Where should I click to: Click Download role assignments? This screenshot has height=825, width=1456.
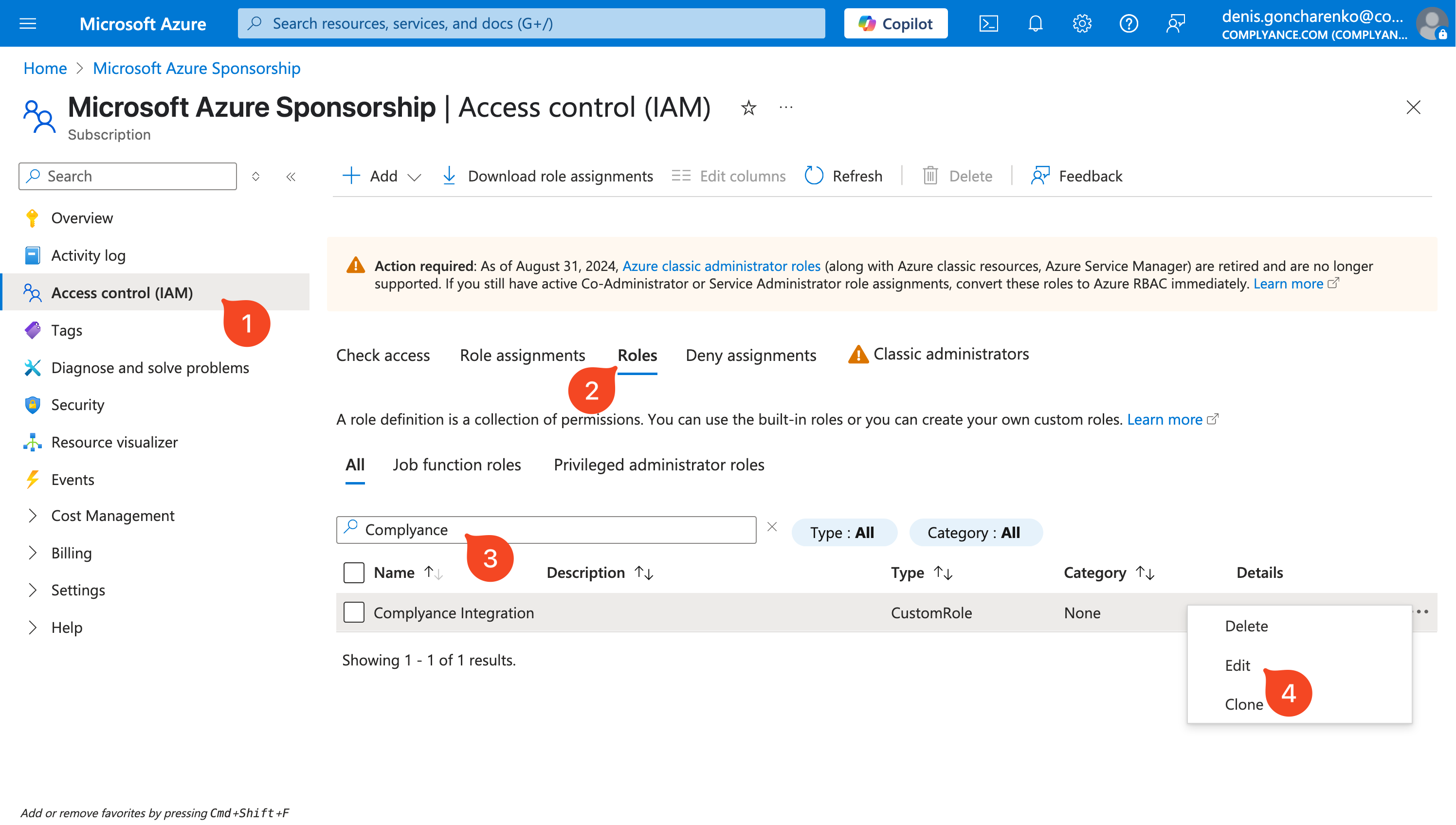tap(547, 176)
